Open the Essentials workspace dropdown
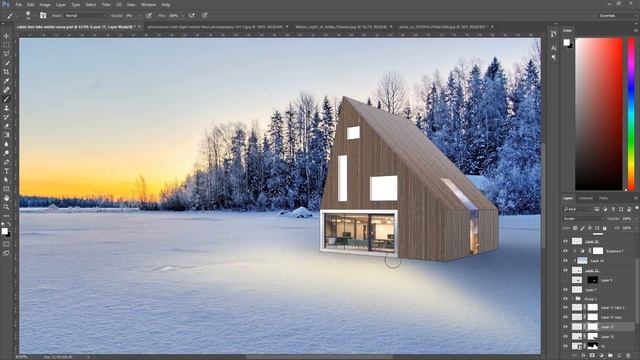The image size is (640, 360). point(618,16)
